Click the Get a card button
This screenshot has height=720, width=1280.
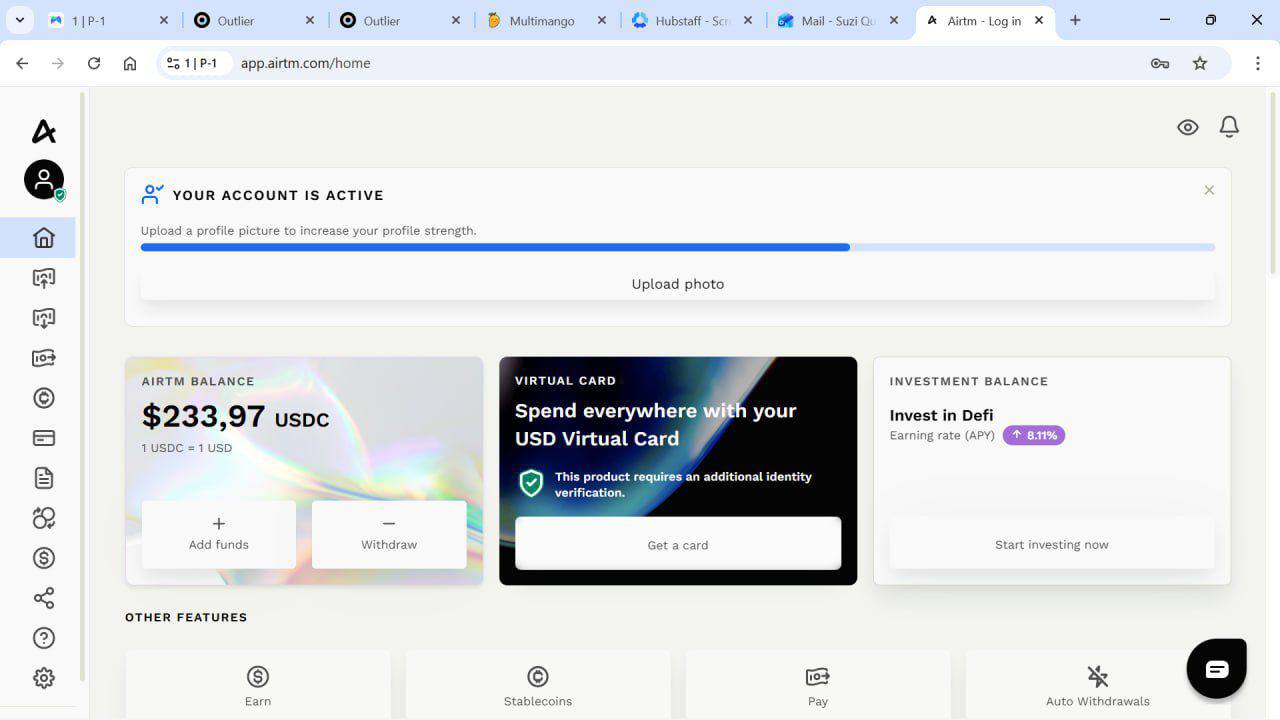coord(678,545)
